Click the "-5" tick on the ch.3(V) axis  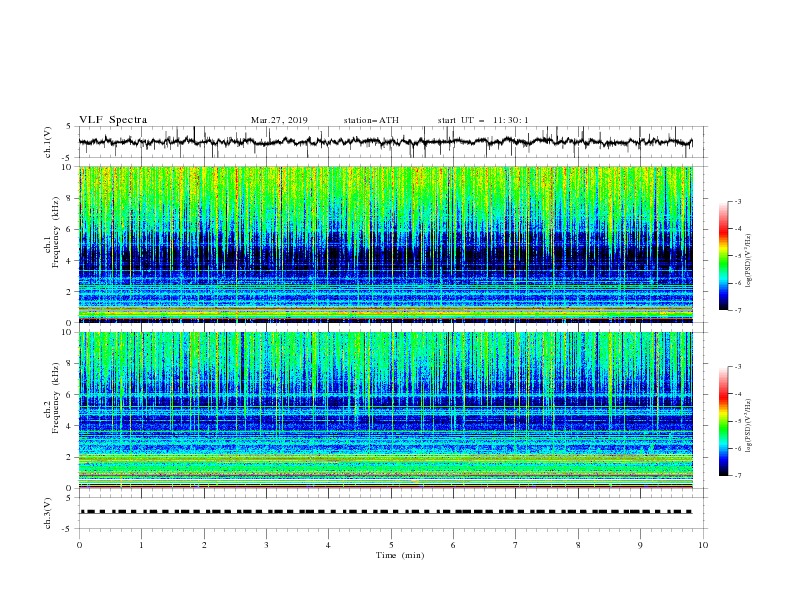[68, 529]
